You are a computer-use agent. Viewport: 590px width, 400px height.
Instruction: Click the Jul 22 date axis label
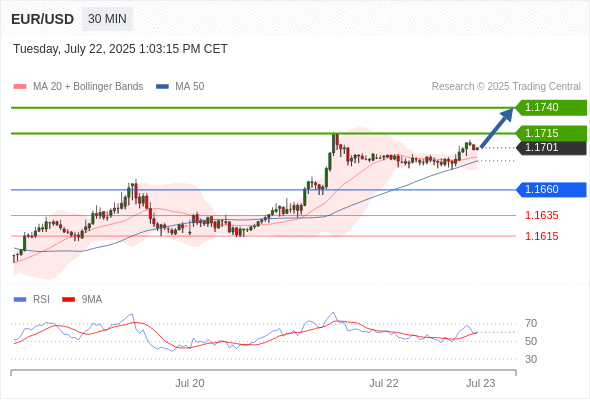pos(384,383)
